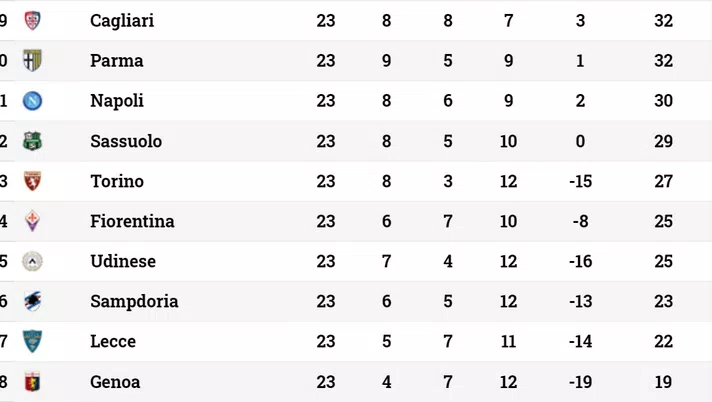This screenshot has width=712, height=402.
Task: Open the Fiorentina team name link
Action: click(132, 221)
